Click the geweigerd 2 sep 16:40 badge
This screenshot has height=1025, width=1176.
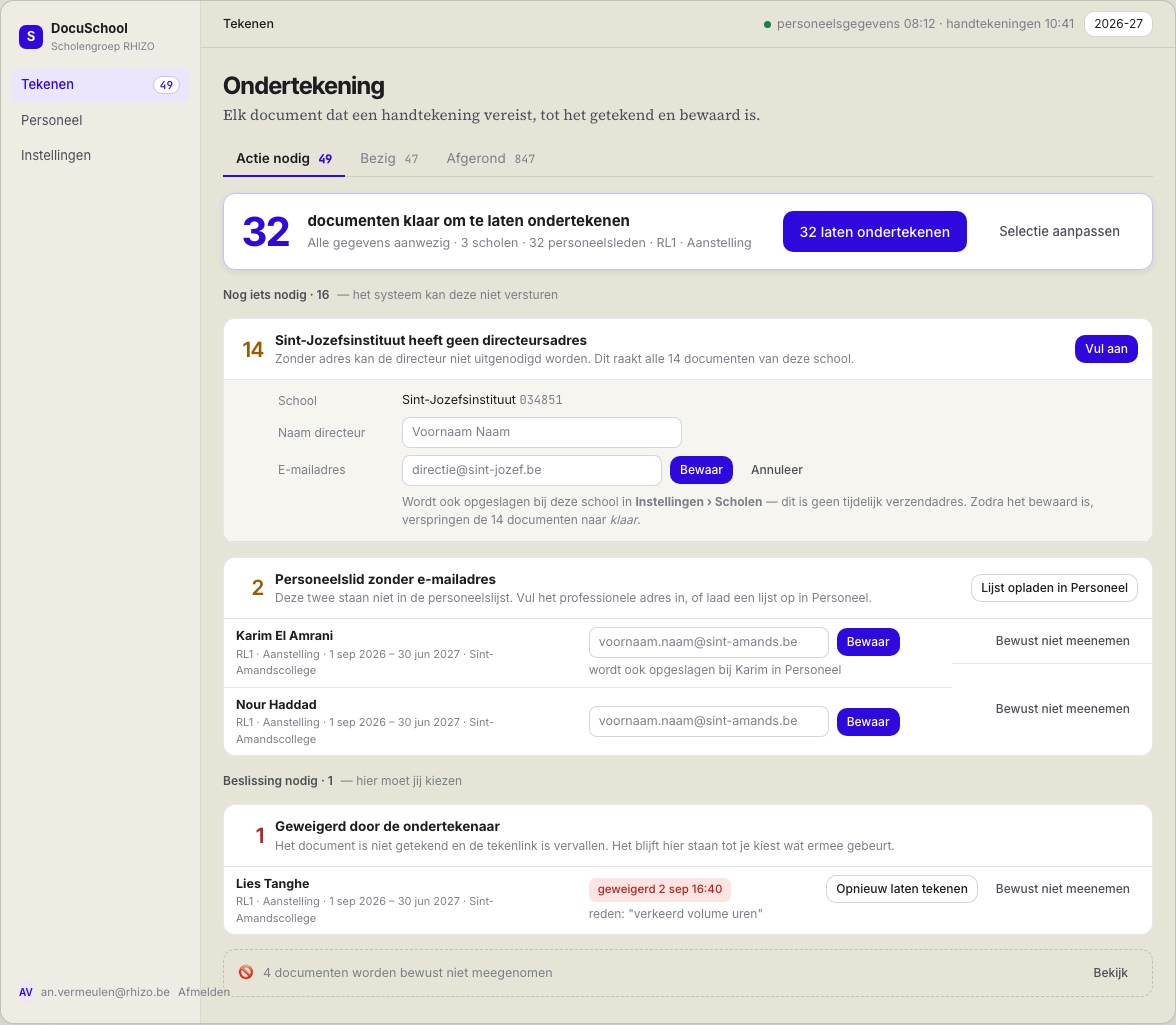tap(660, 889)
